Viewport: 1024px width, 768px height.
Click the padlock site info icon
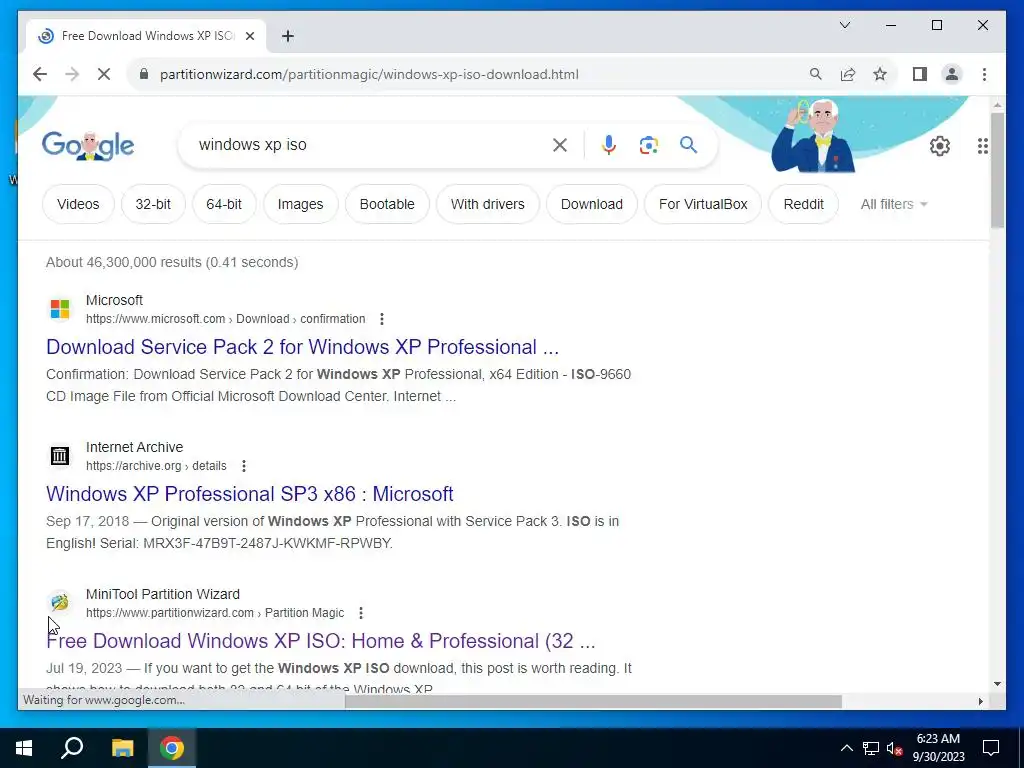(144, 74)
